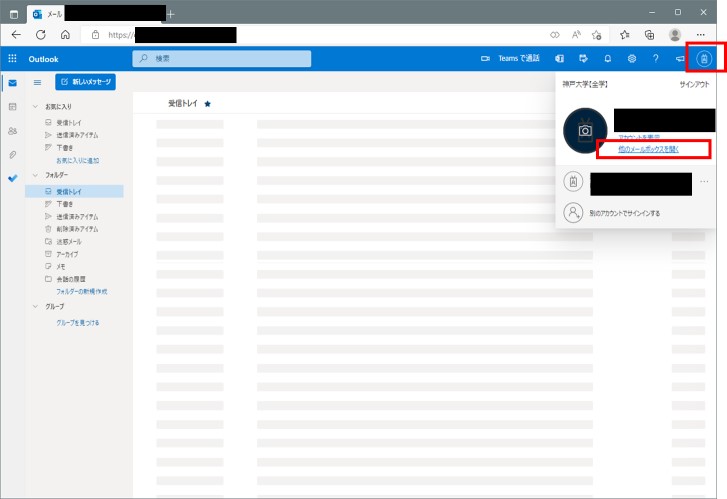
Task: Click the Teams で通話 label
Action: (x=519, y=58)
